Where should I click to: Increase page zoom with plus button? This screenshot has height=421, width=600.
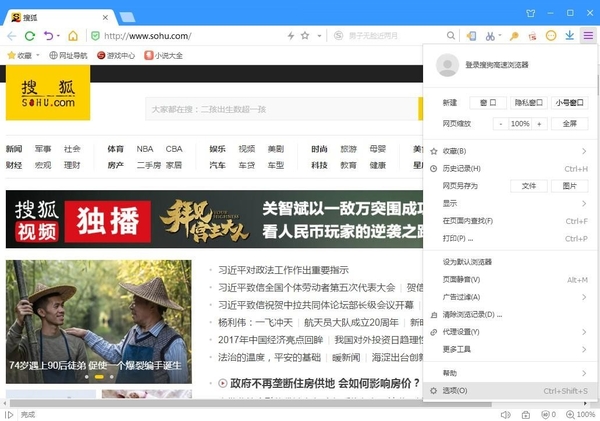click(x=540, y=123)
